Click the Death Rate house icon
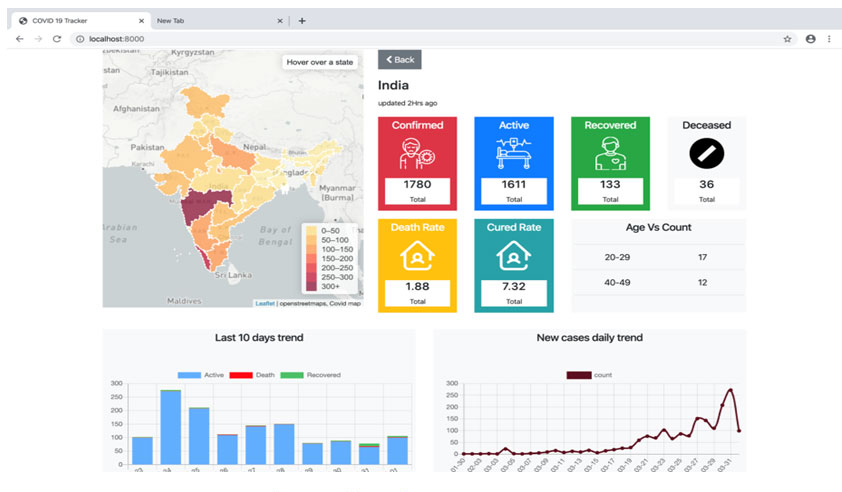Image resolution: width=842 pixels, height=492 pixels. [417, 257]
